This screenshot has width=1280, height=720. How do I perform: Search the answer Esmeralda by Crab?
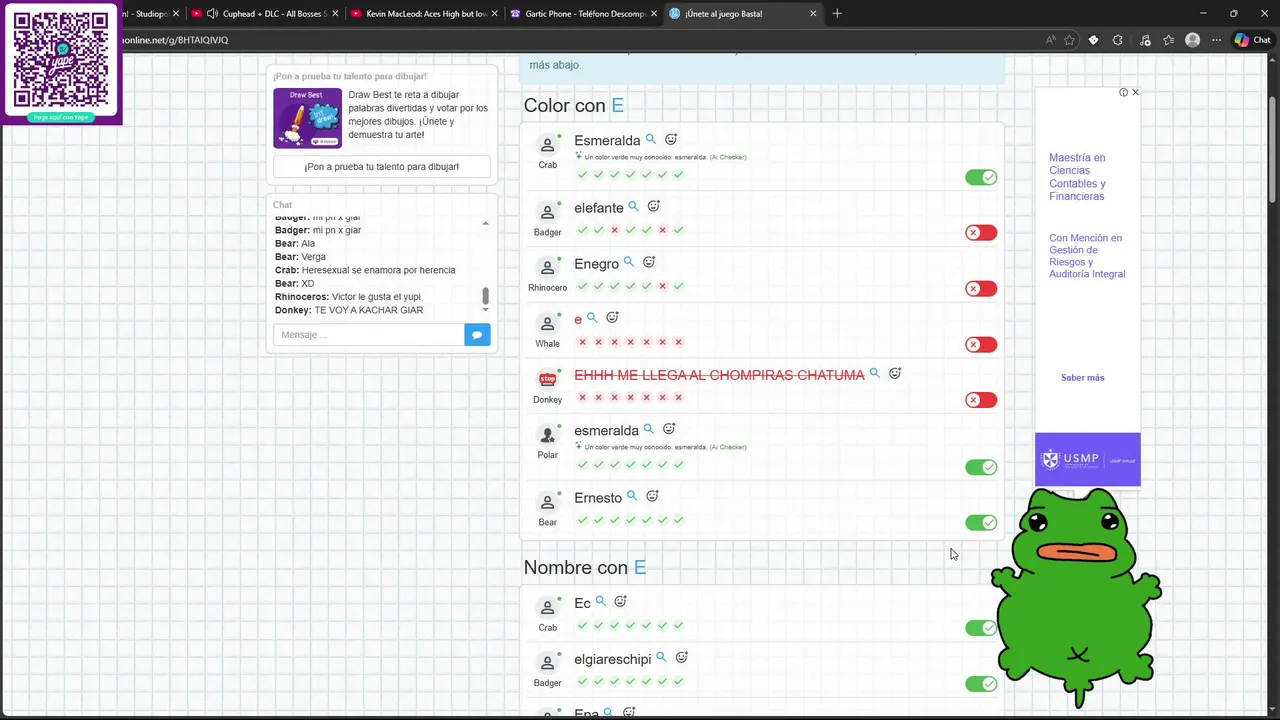coord(651,140)
